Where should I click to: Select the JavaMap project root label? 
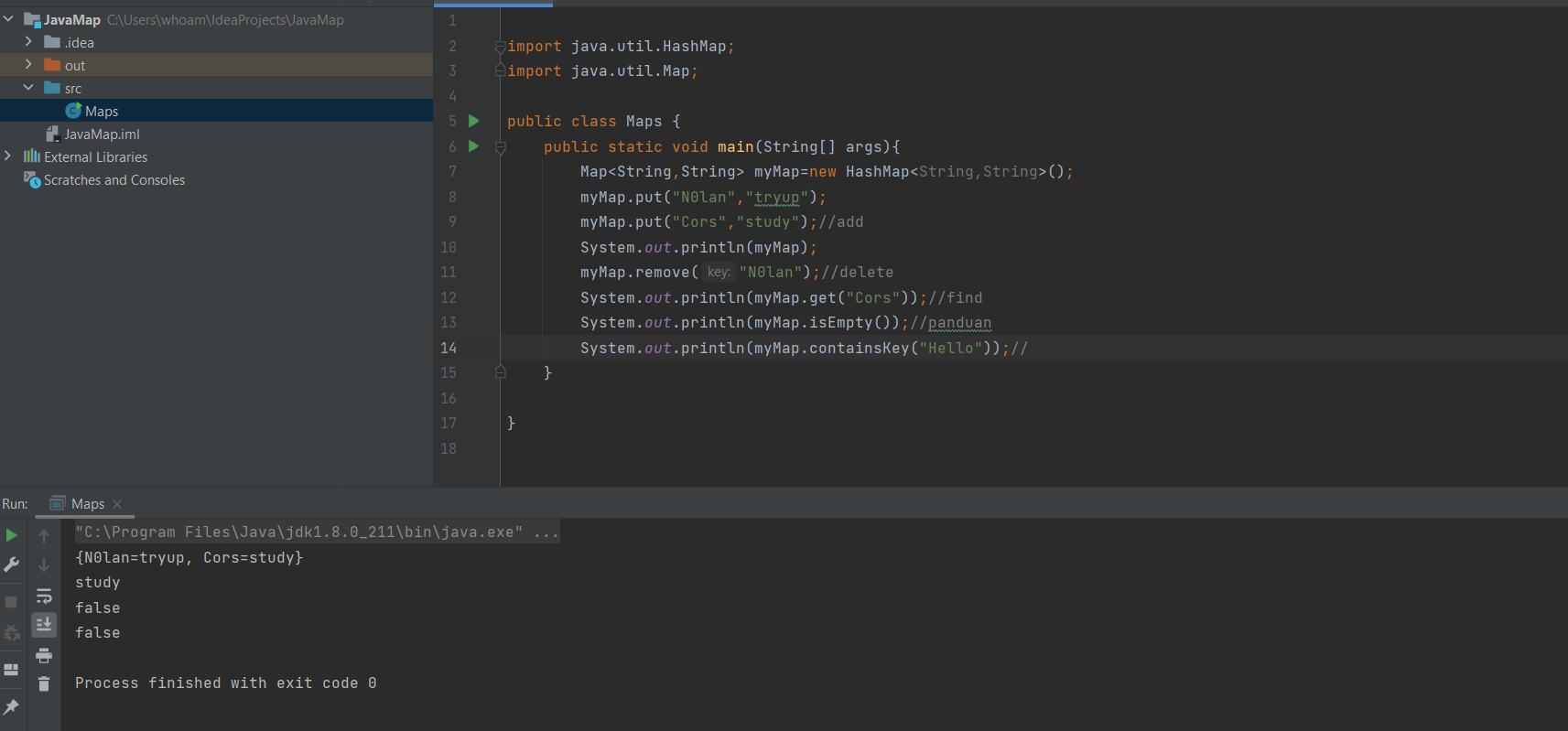coord(72,20)
